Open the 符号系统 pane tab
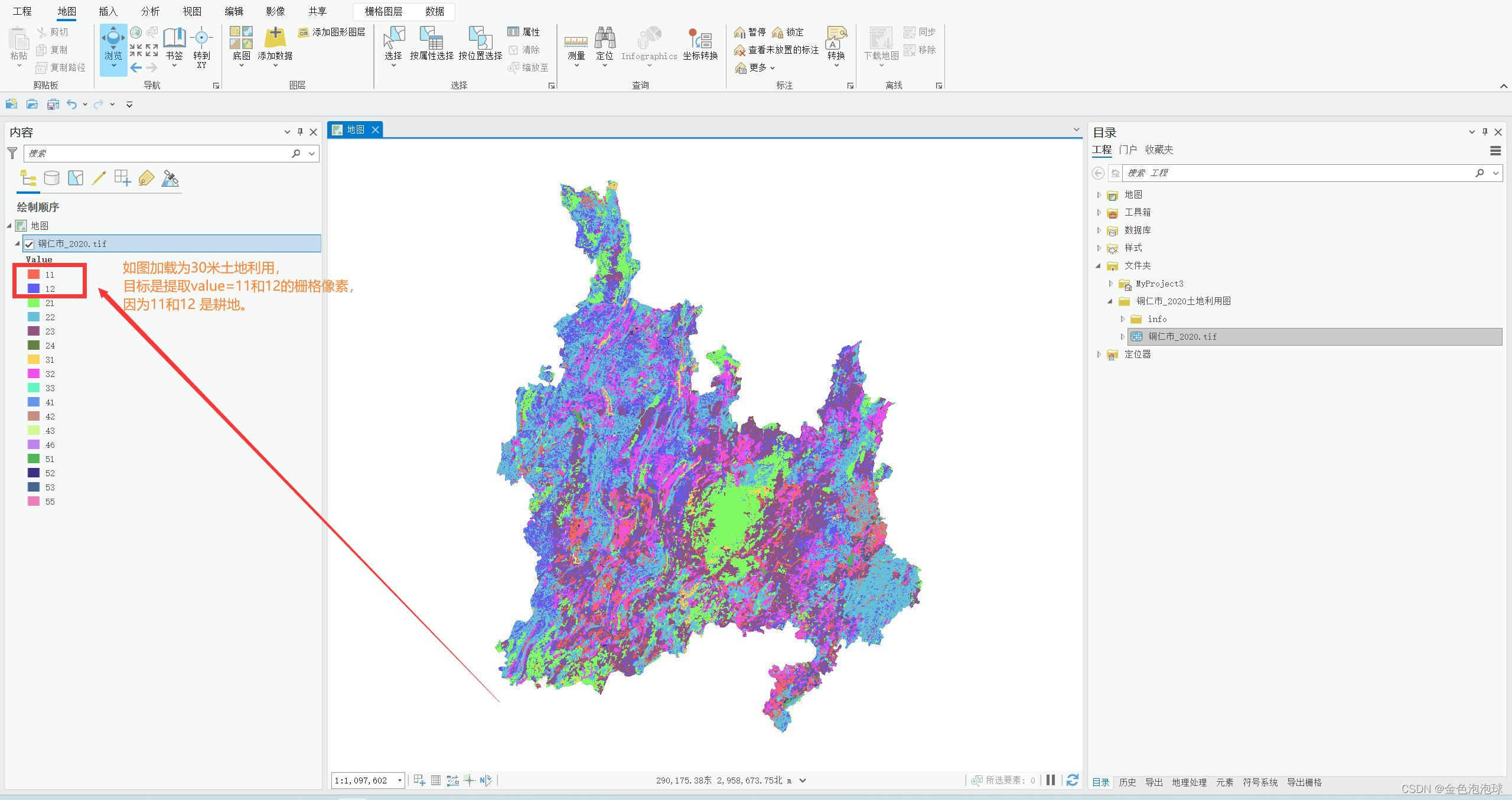Screen dimensions: 1512x800 (x=1260, y=782)
